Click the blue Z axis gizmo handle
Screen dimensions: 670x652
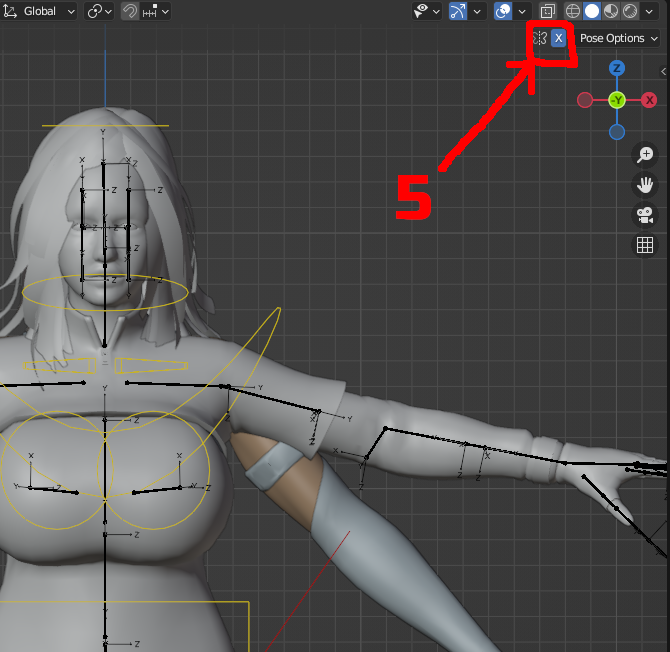coord(617,68)
